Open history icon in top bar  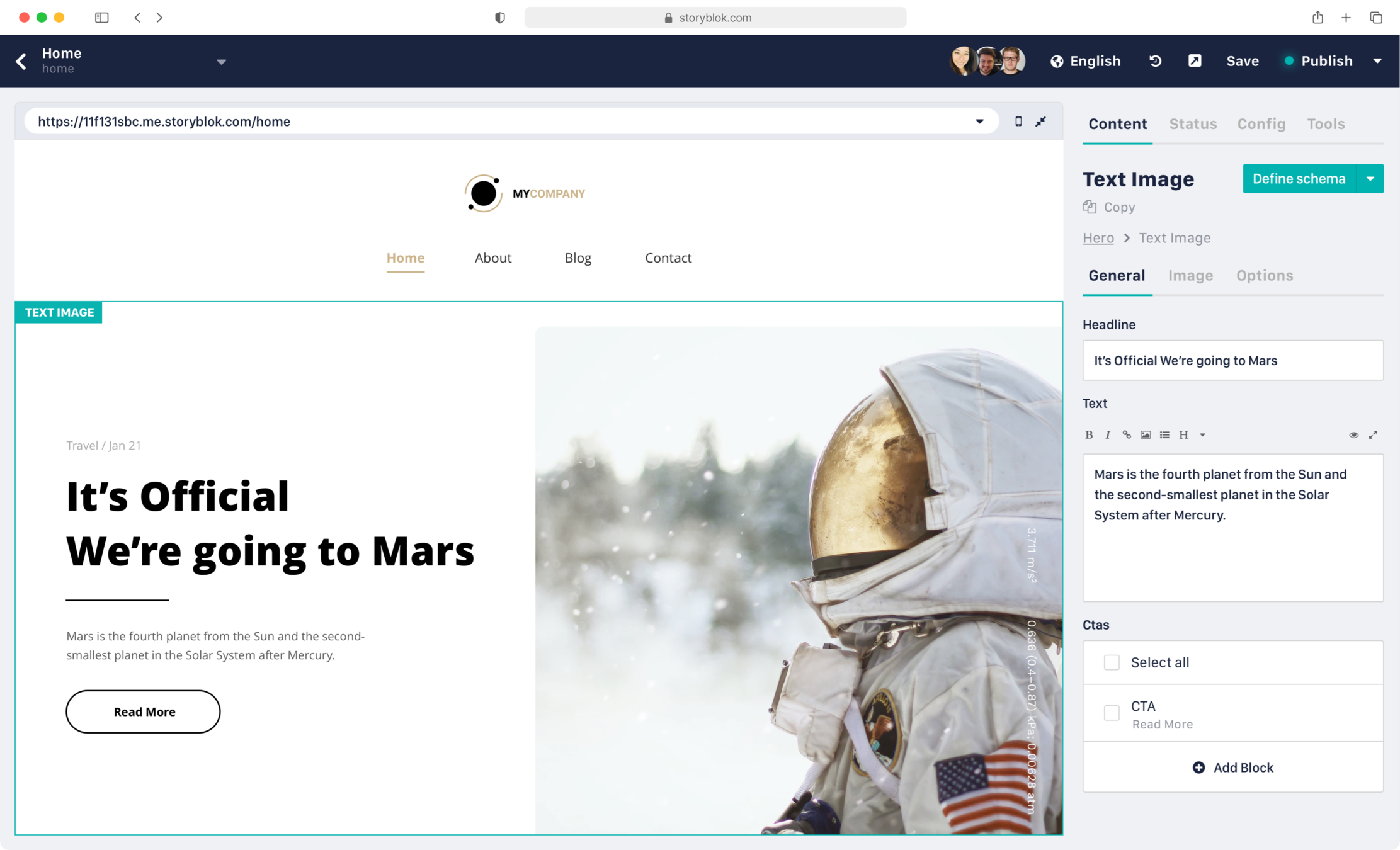1155,61
